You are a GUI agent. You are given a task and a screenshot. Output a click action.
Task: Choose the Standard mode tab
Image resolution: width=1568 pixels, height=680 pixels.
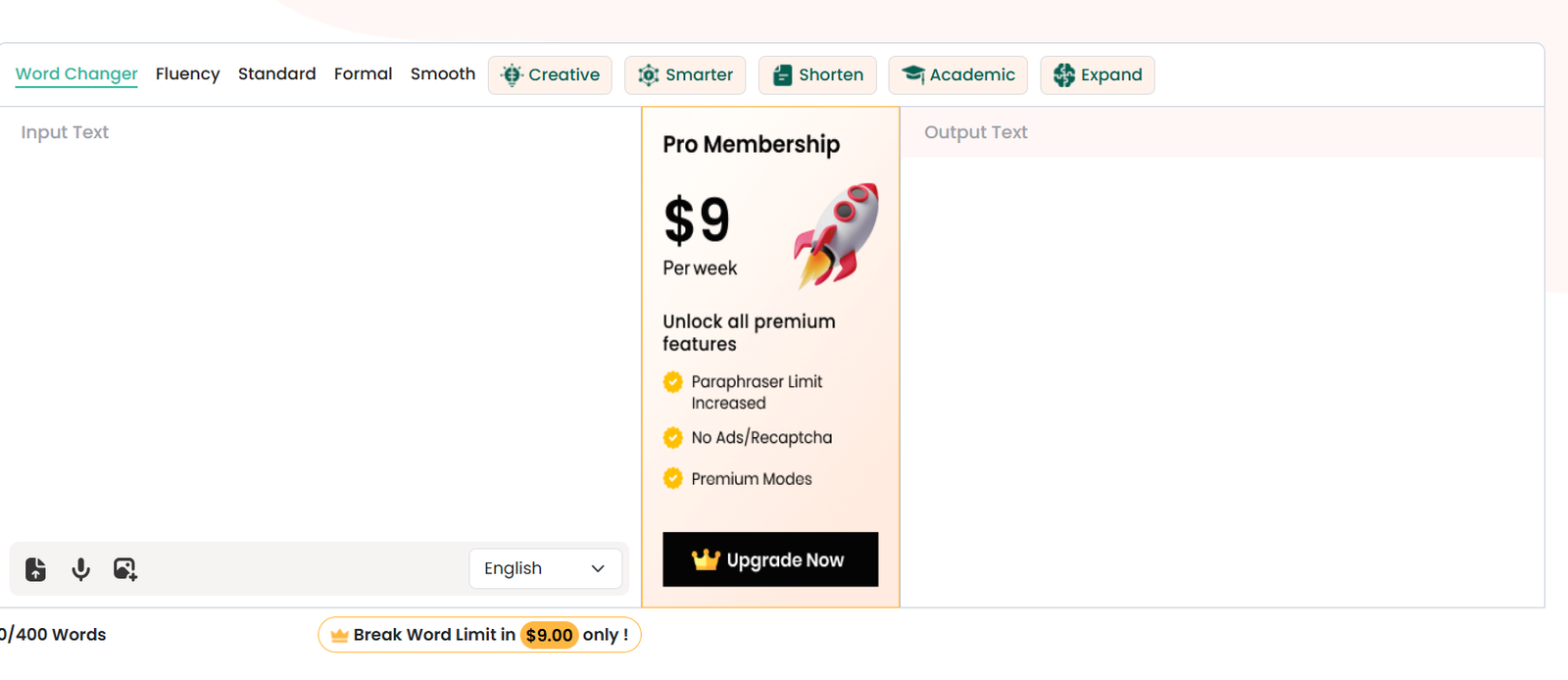tap(276, 74)
